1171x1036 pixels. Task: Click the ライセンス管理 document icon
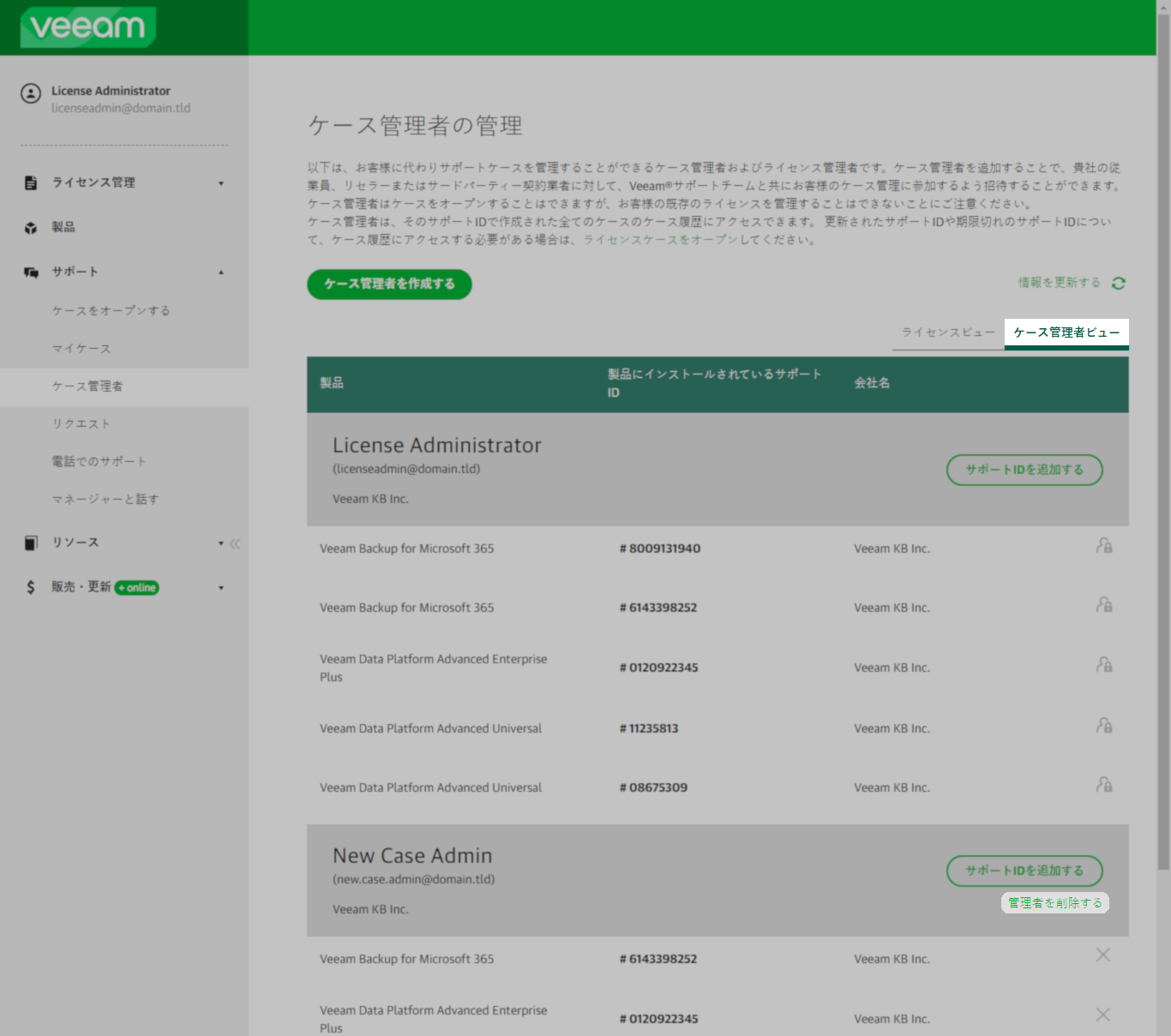pyautogui.click(x=31, y=183)
